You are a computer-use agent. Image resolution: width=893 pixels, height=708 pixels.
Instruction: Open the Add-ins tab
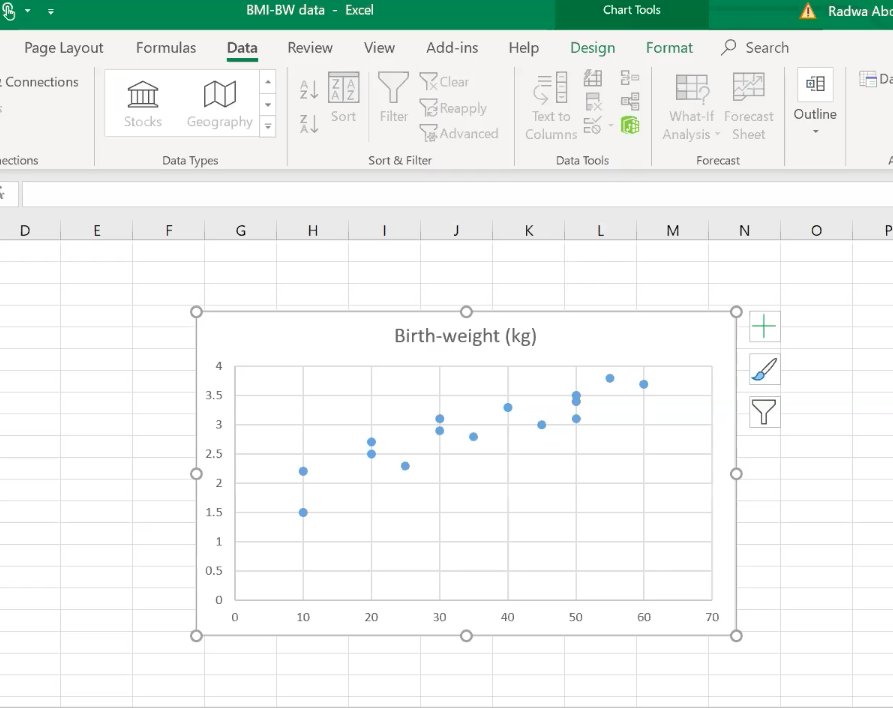pos(452,48)
